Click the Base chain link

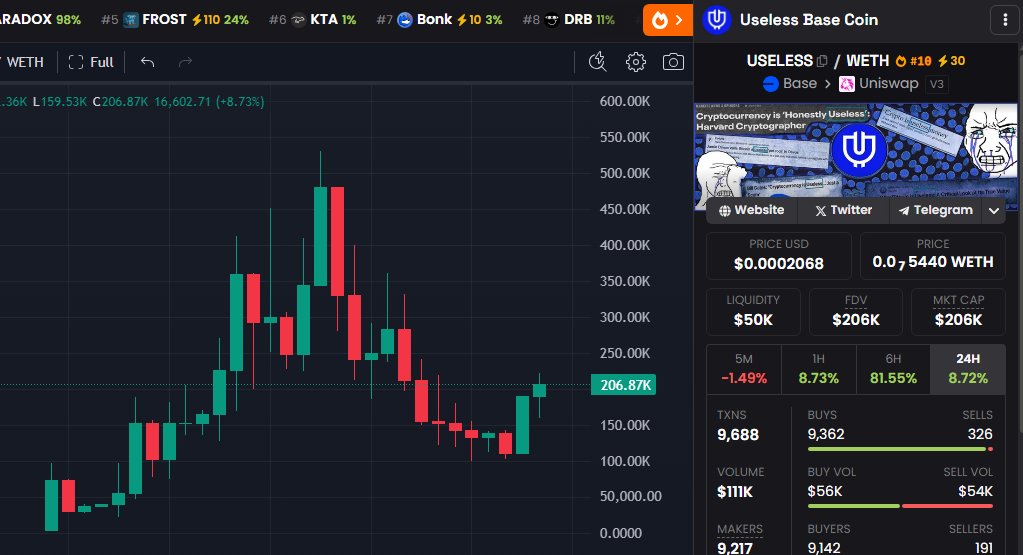click(x=790, y=83)
